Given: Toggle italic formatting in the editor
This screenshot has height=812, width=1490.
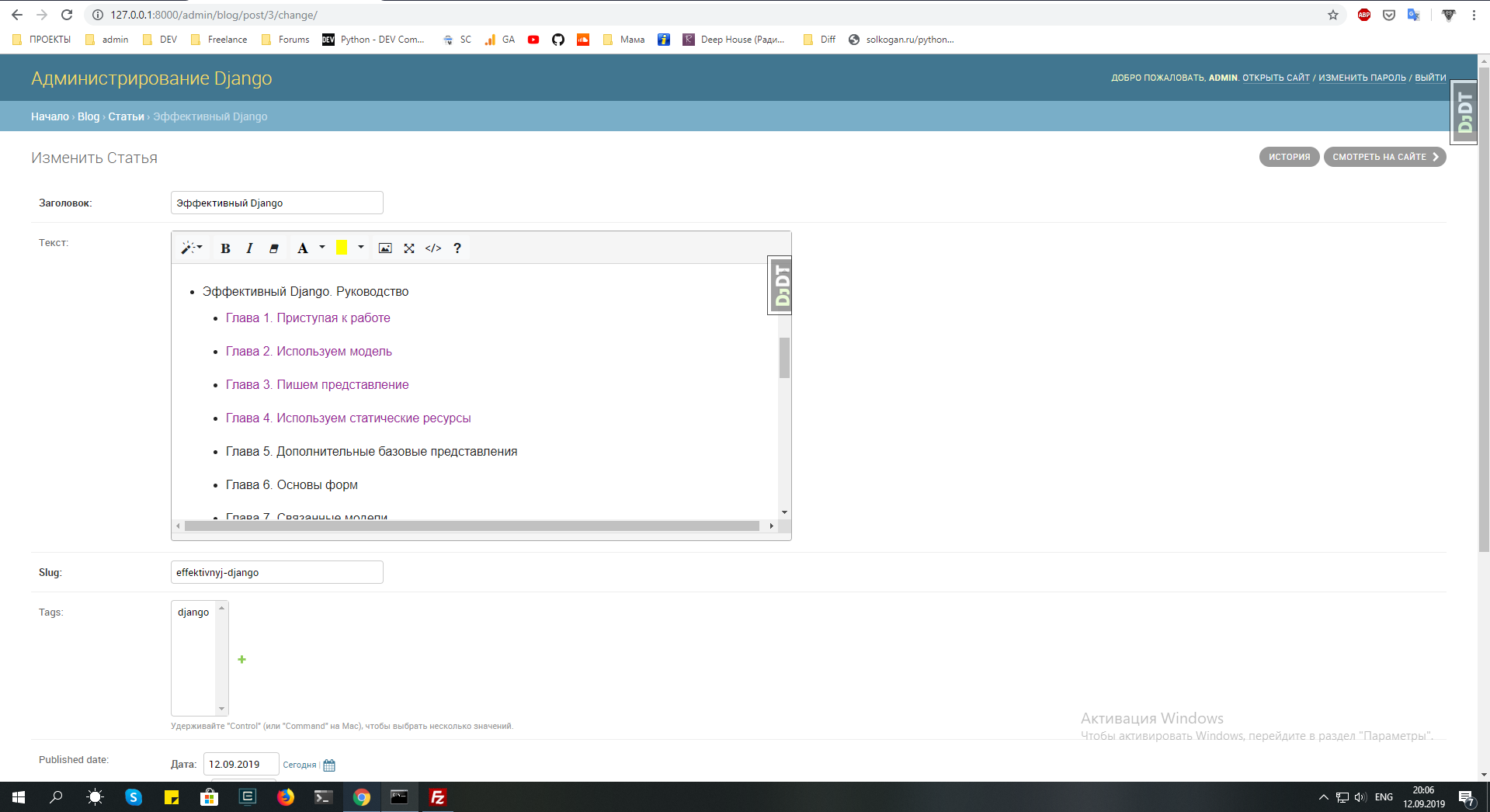Looking at the screenshot, I should (249, 248).
